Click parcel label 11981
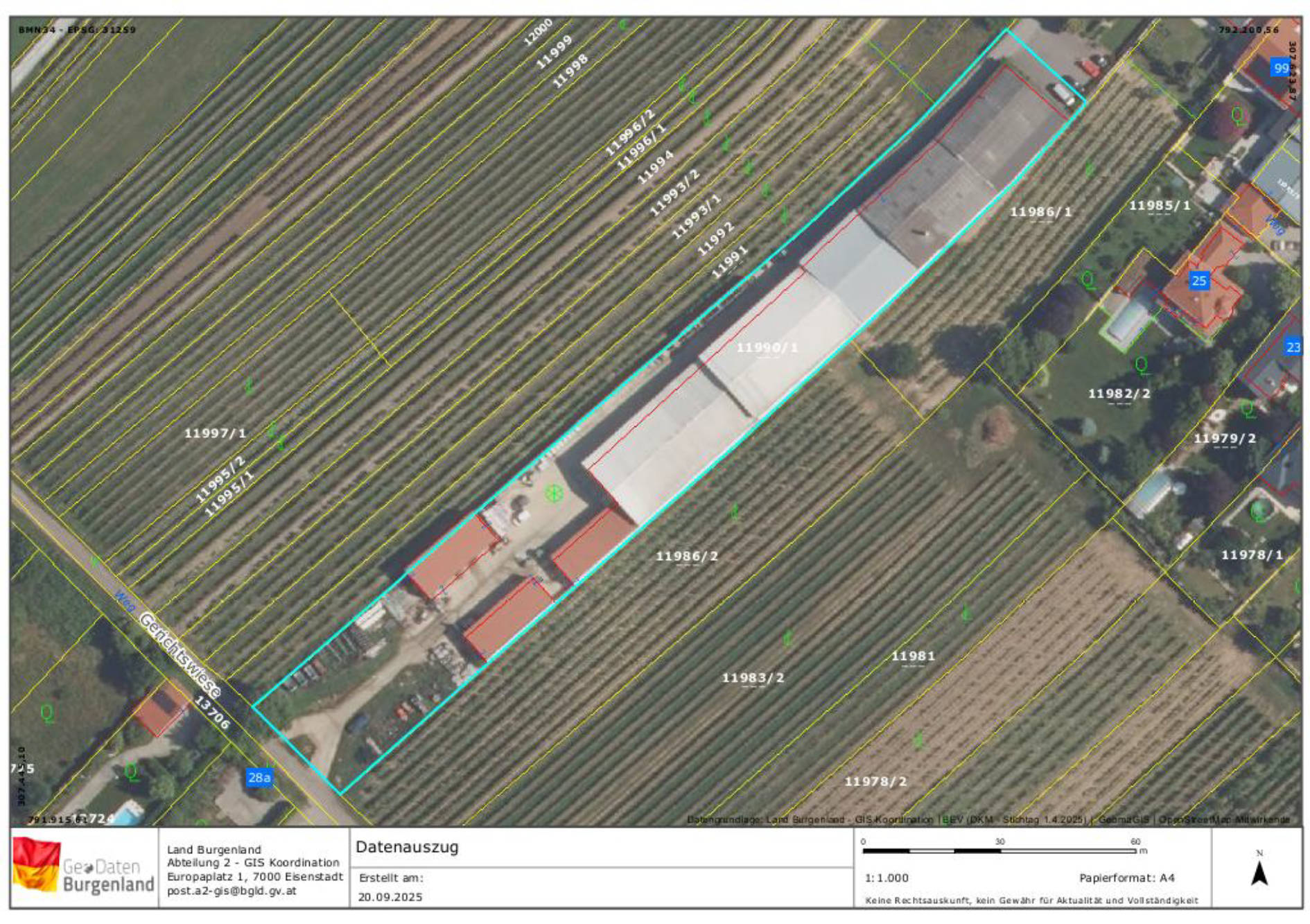 913,655
